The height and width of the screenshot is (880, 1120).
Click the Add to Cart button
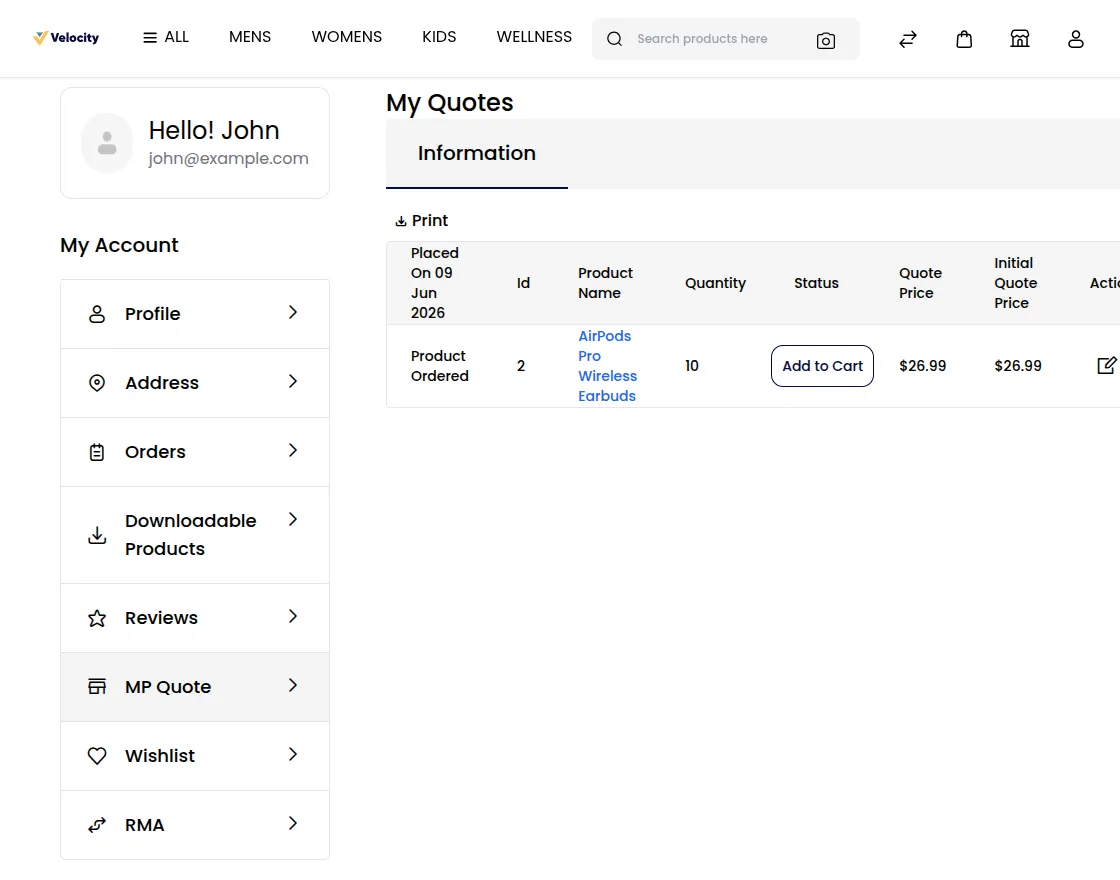click(x=822, y=366)
